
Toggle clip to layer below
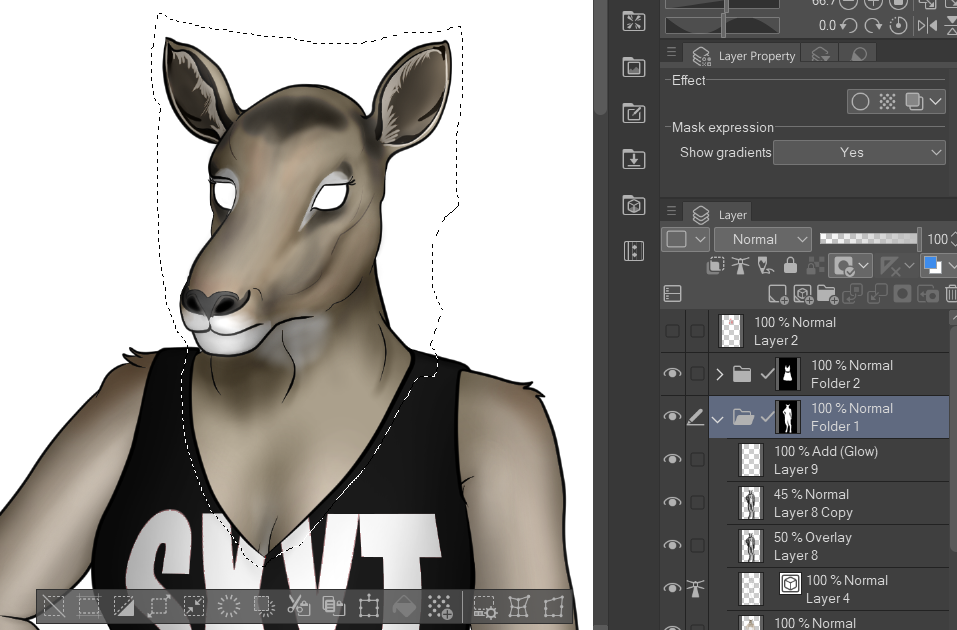tap(715, 266)
